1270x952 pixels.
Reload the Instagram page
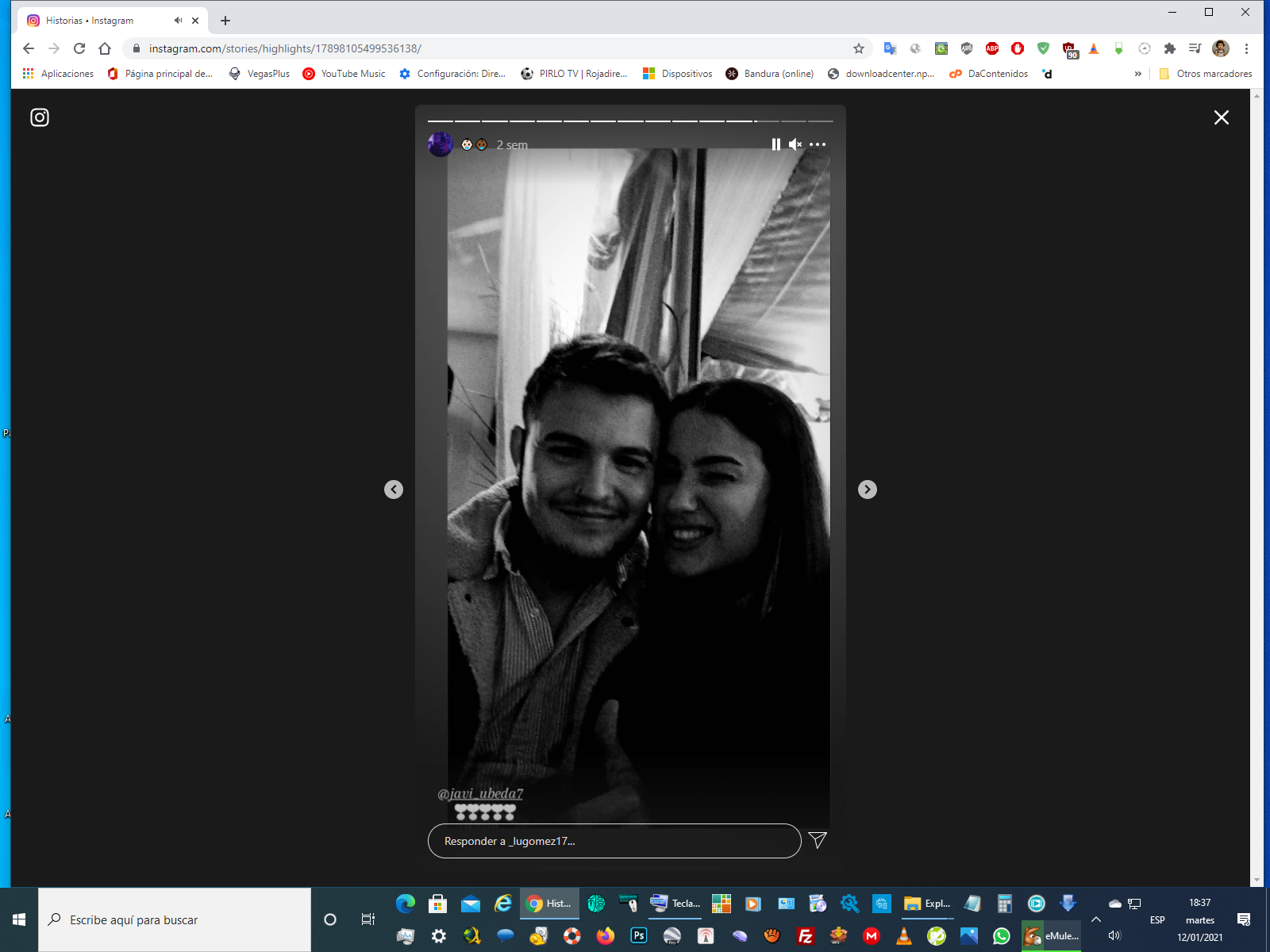[79, 48]
